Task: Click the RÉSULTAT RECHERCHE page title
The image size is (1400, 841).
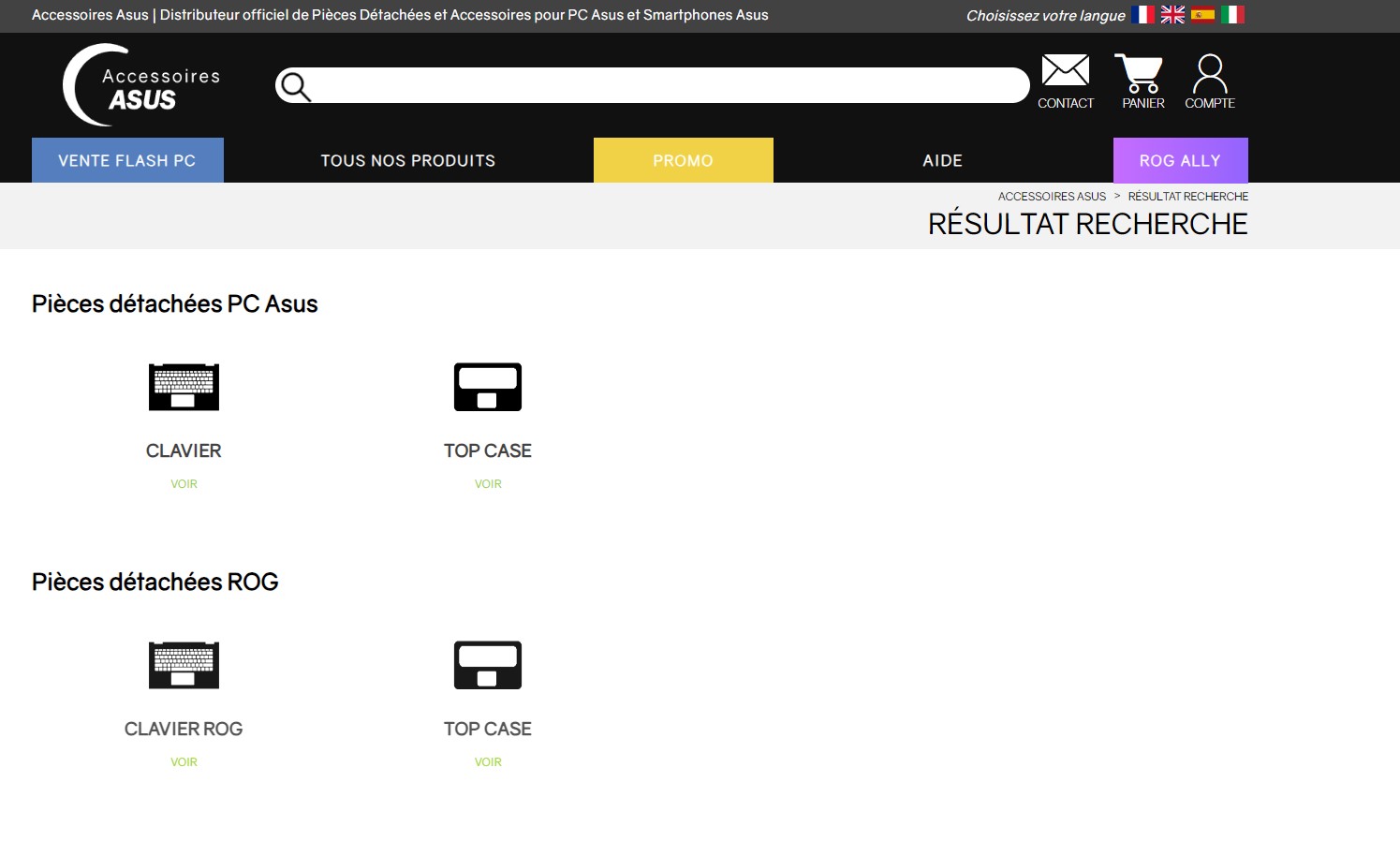Action: point(1088,224)
